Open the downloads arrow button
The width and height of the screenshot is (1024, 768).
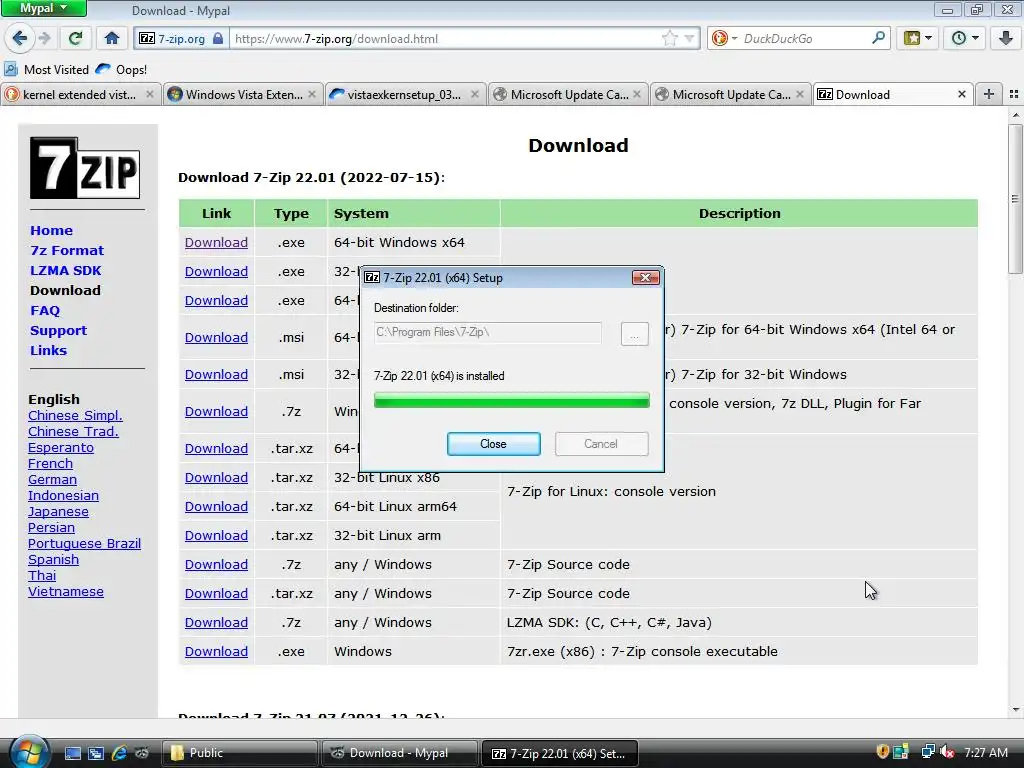coord(1006,39)
